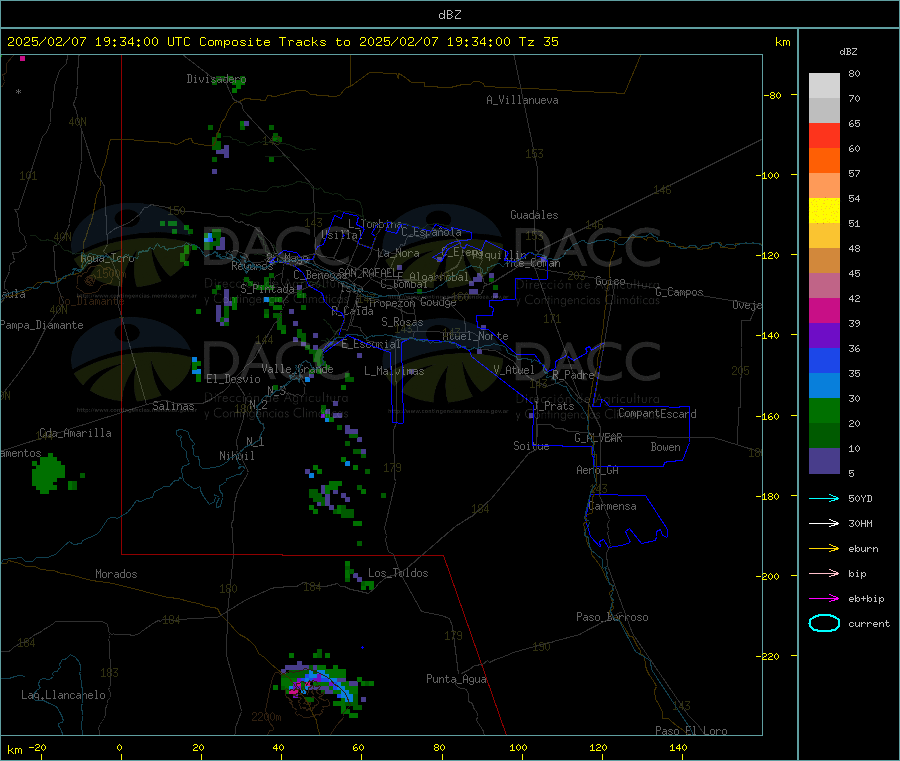Viewport: 900px width, 761px height.
Task: Click the Atuel_Norte label
Action: coord(475,336)
